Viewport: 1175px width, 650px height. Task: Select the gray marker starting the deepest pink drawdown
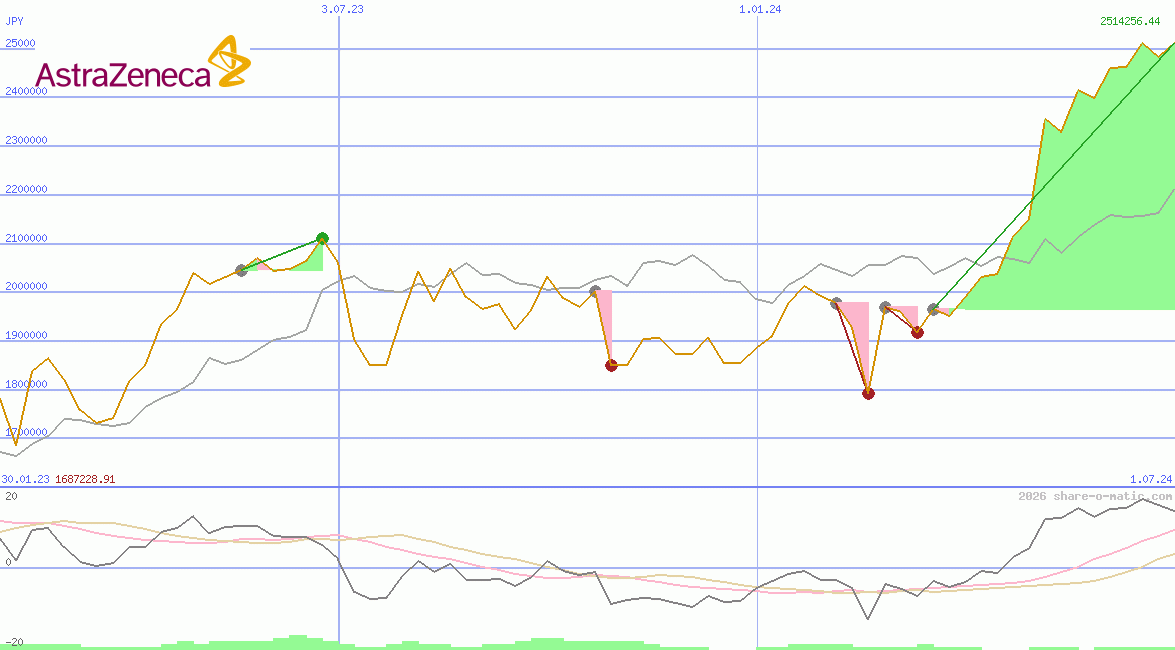point(837,300)
